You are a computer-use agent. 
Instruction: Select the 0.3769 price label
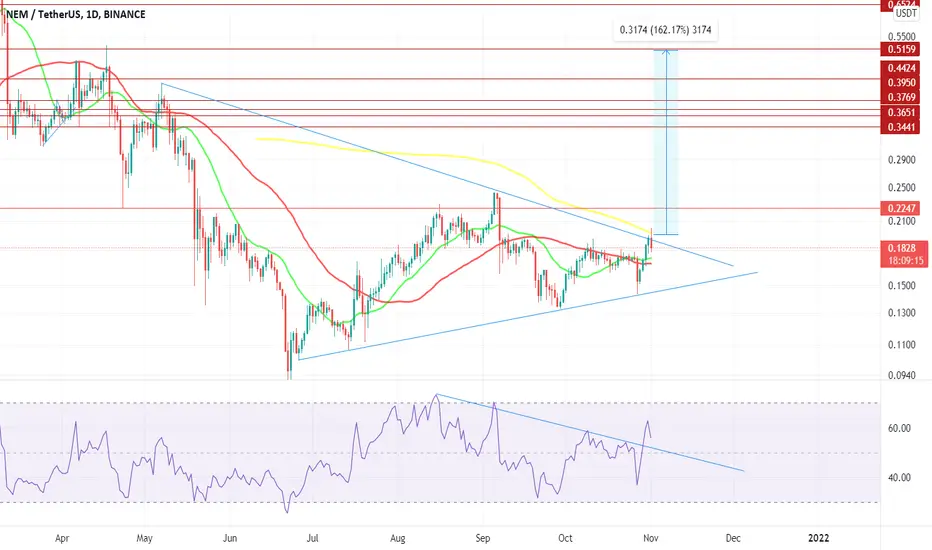click(x=901, y=97)
